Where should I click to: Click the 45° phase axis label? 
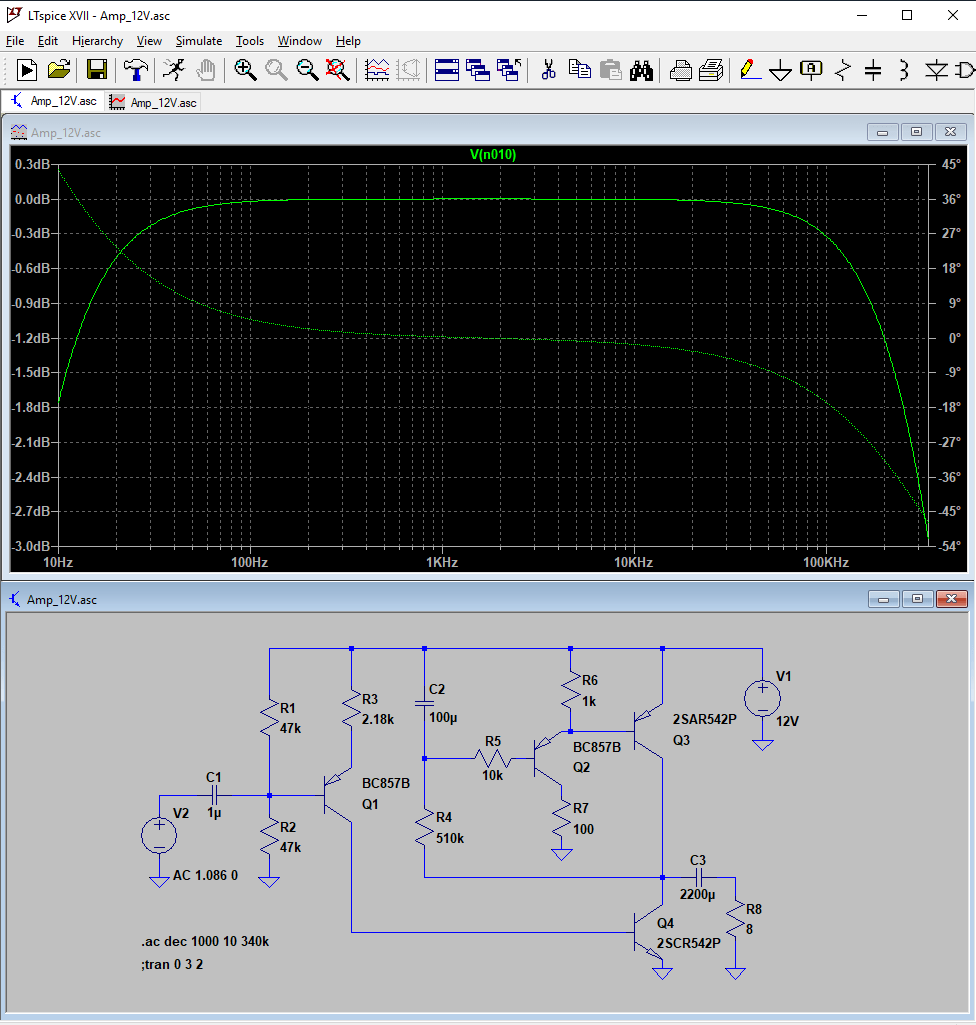click(952, 164)
